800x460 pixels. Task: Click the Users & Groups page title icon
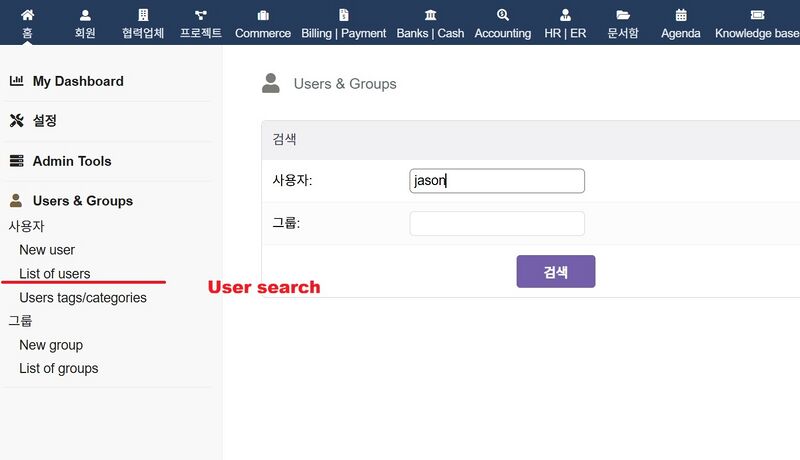[271, 83]
